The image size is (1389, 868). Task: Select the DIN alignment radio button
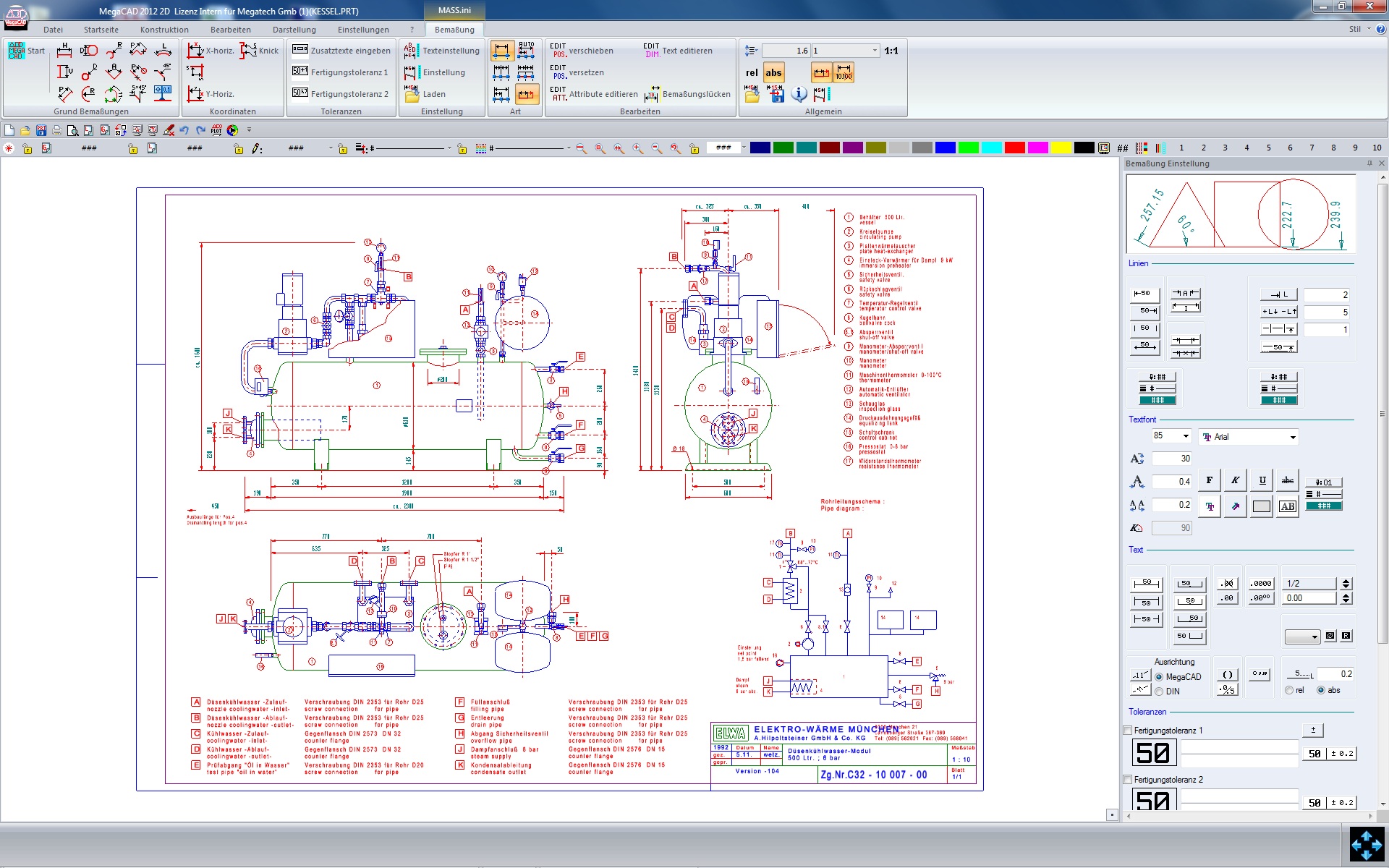[1159, 692]
